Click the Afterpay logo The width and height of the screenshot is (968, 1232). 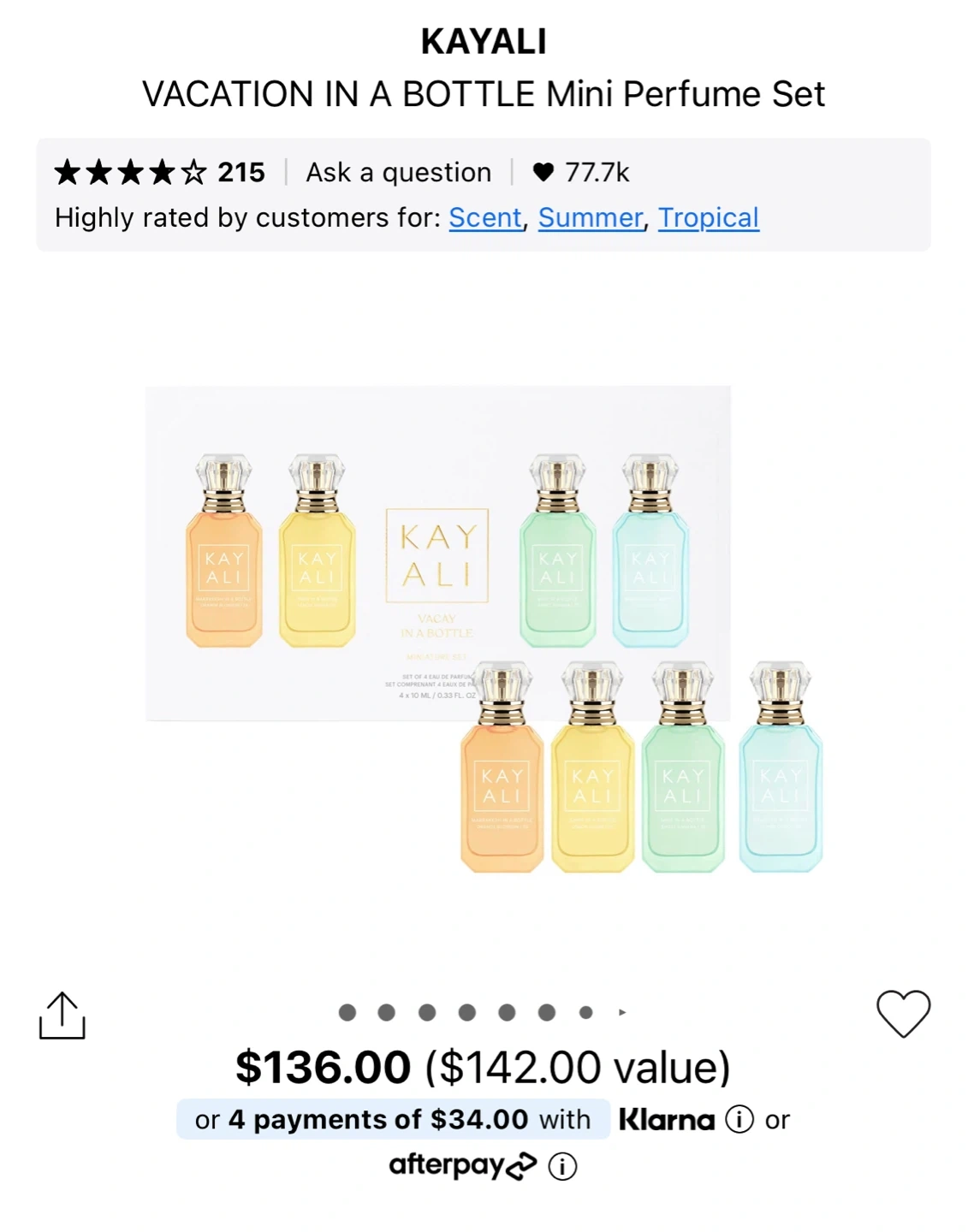tap(462, 1165)
